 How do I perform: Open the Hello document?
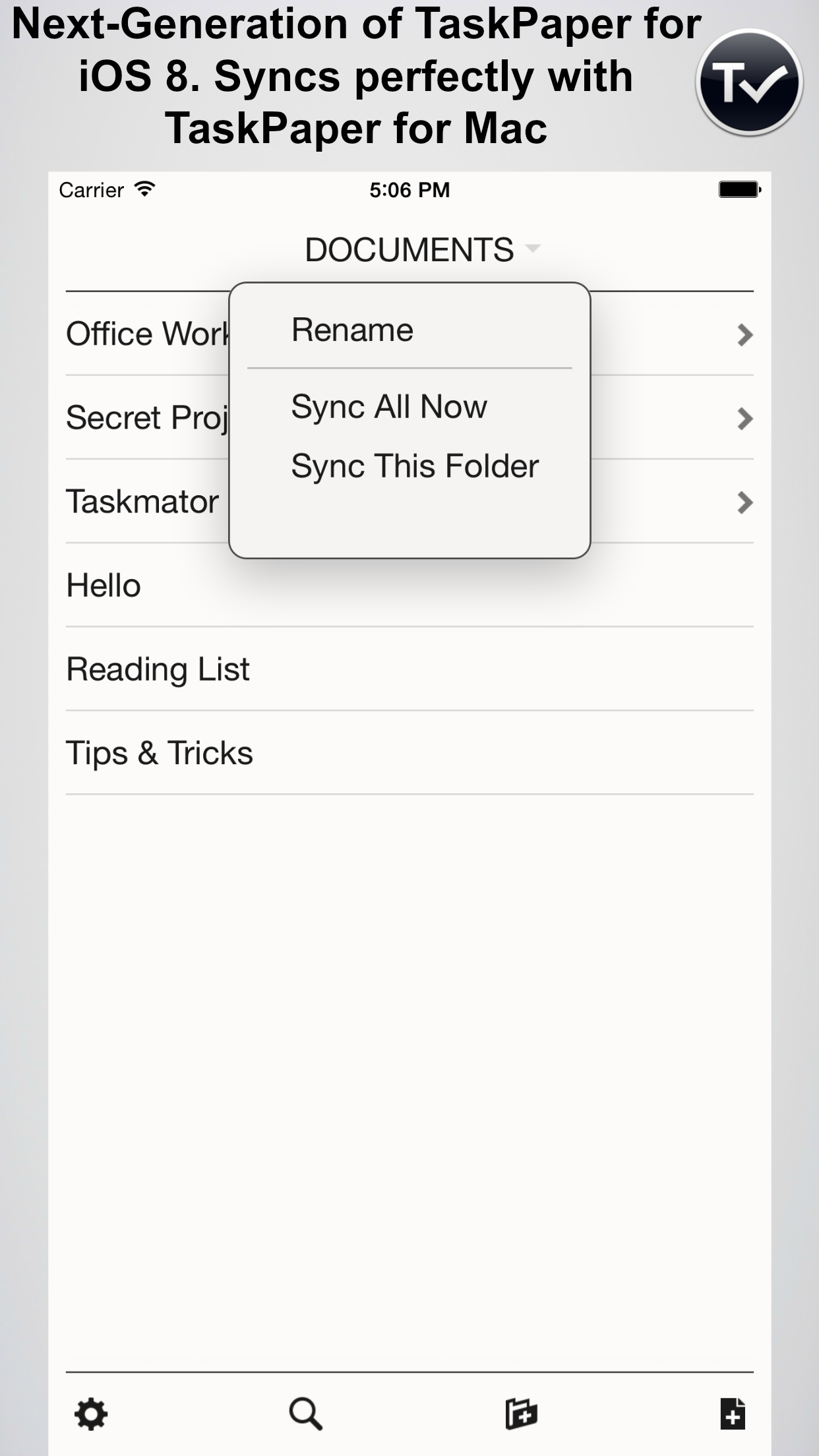coord(409,586)
